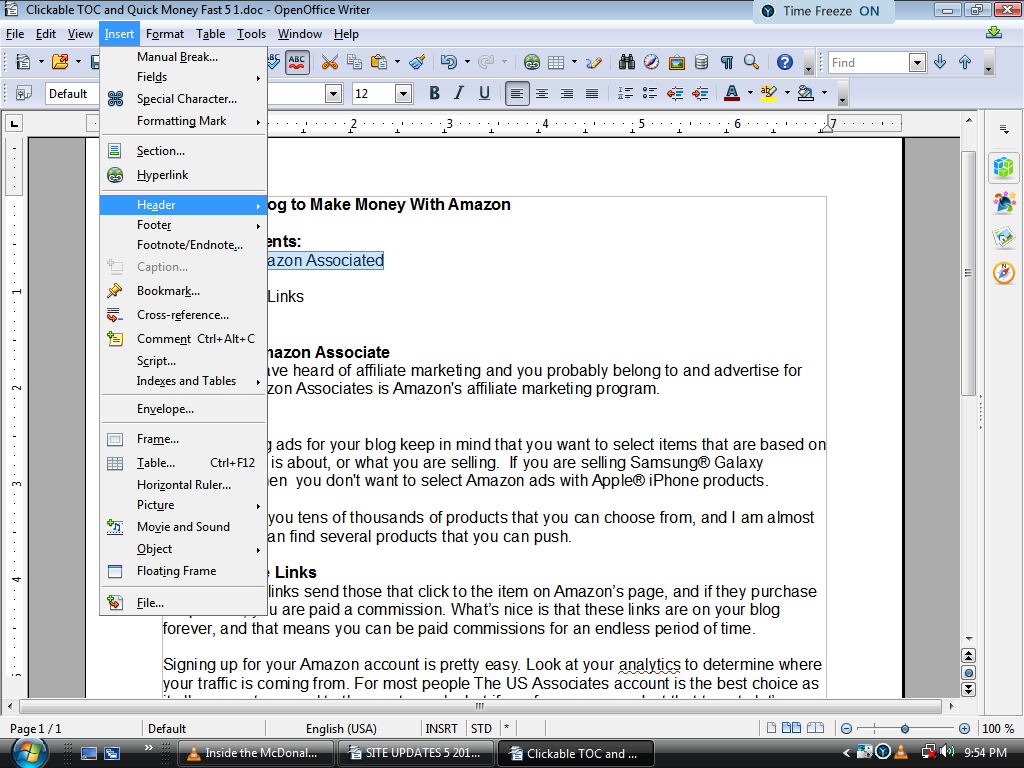Toggle Italic formatting
1024x768 pixels.
[459, 93]
